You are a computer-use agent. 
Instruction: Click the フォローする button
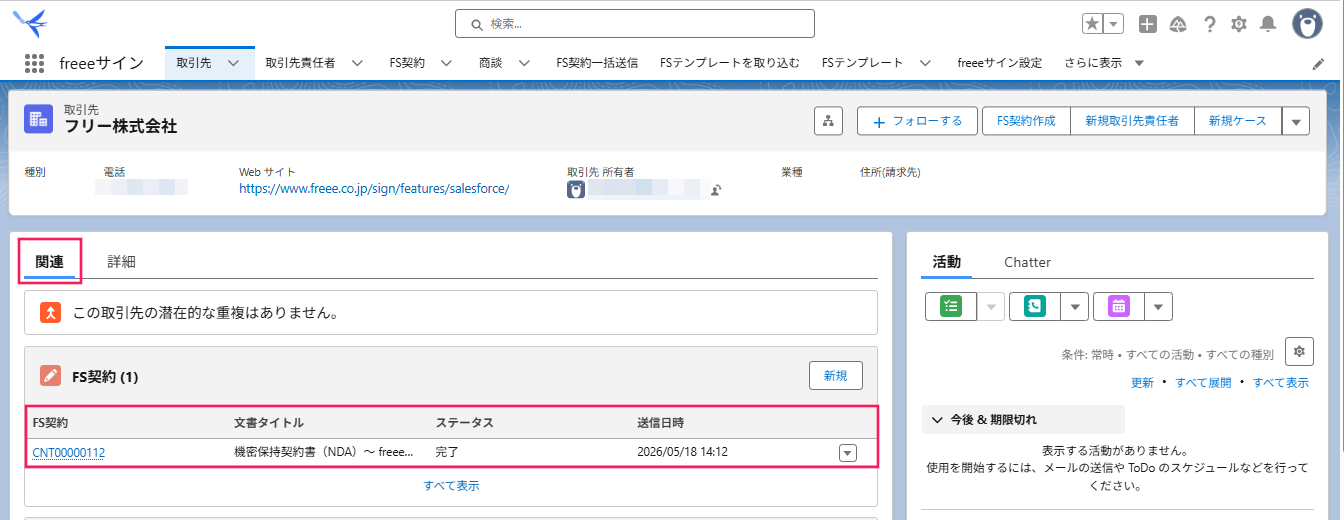point(917,121)
